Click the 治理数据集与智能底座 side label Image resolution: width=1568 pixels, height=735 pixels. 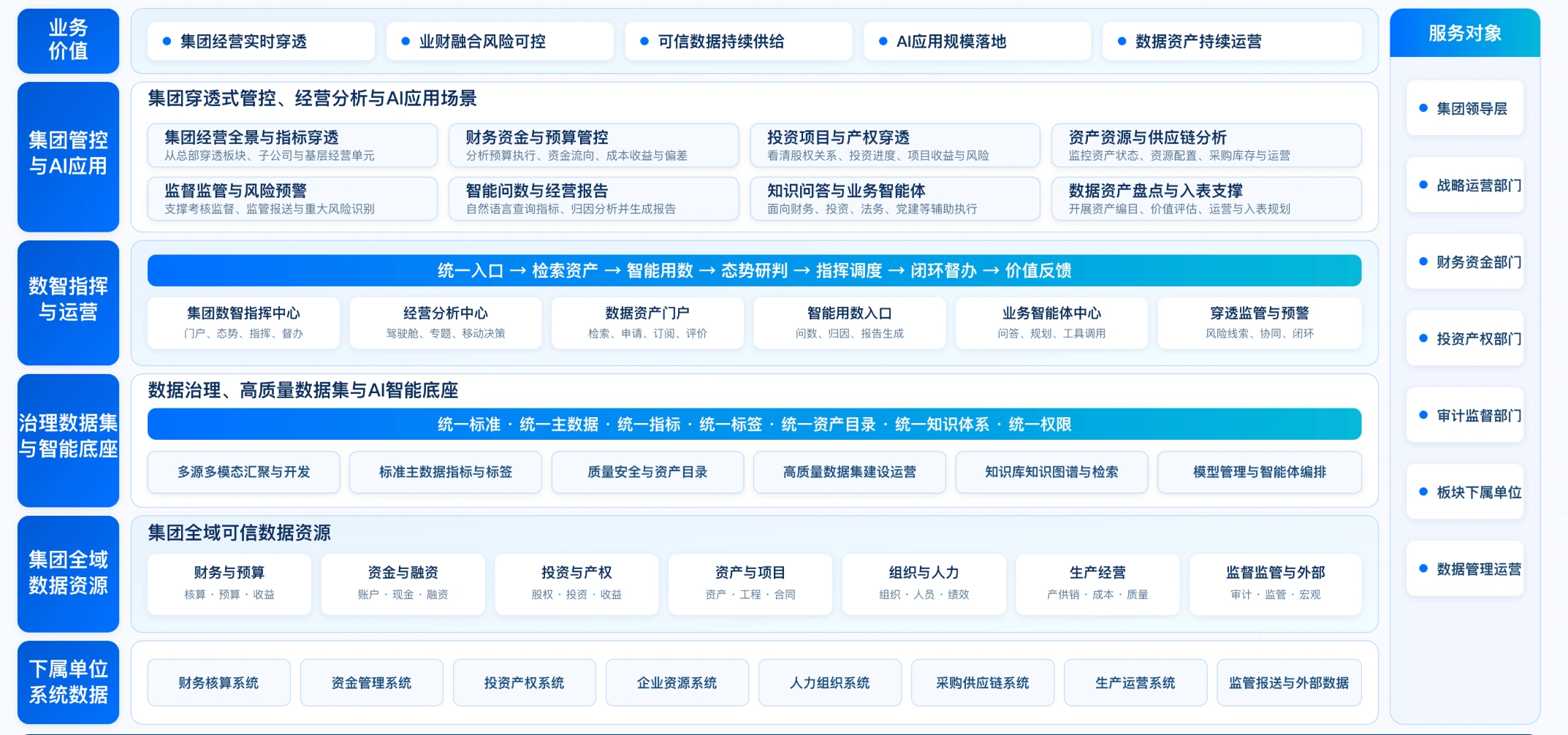click(68, 441)
